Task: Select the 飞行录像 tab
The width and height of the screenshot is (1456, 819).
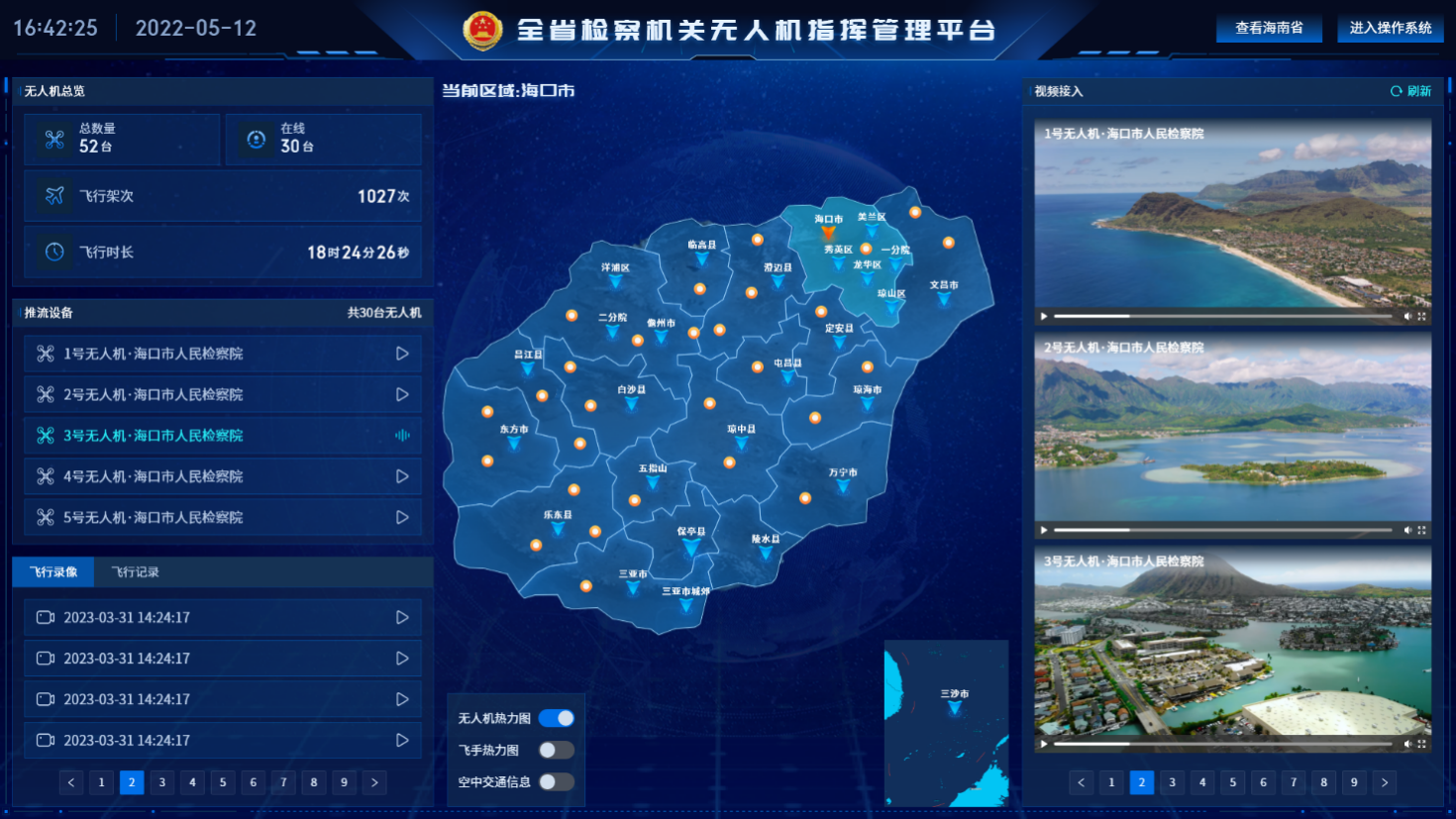Action: pyautogui.click(x=53, y=572)
